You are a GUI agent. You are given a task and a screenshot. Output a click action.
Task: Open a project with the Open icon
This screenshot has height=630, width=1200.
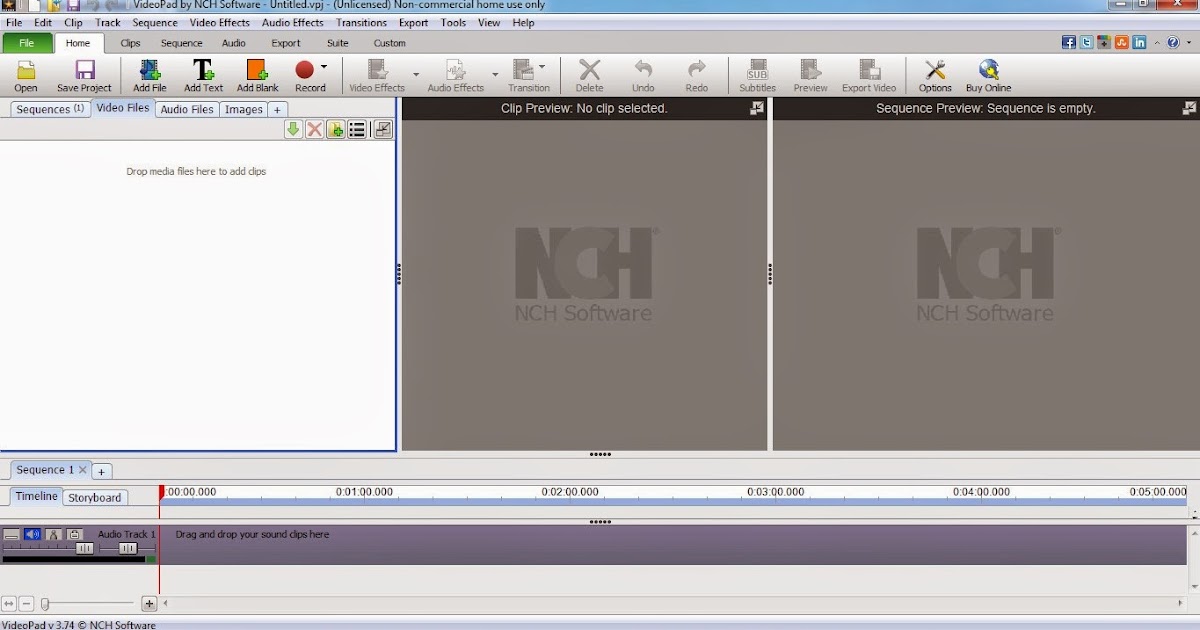pyautogui.click(x=26, y=76)
